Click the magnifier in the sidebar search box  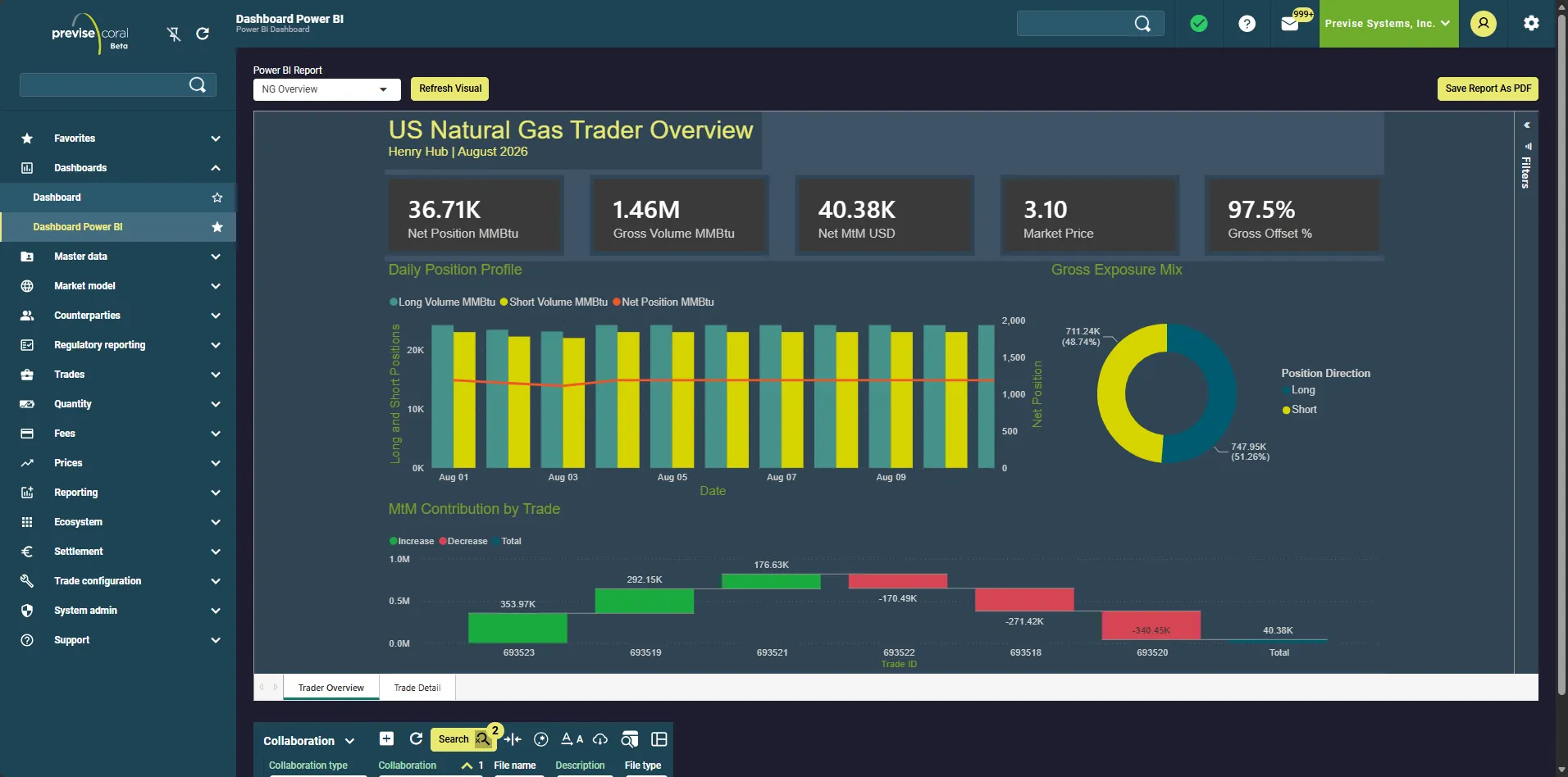(198, 84)
